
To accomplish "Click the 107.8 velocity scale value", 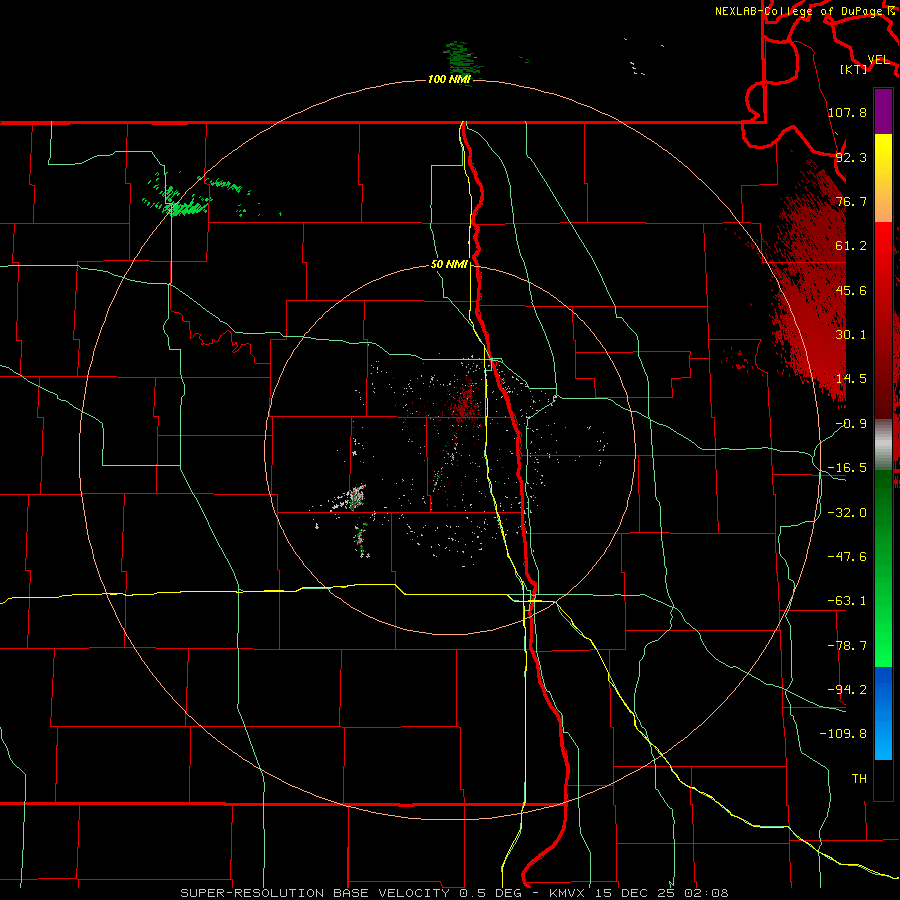I will [x=847, y=112].
